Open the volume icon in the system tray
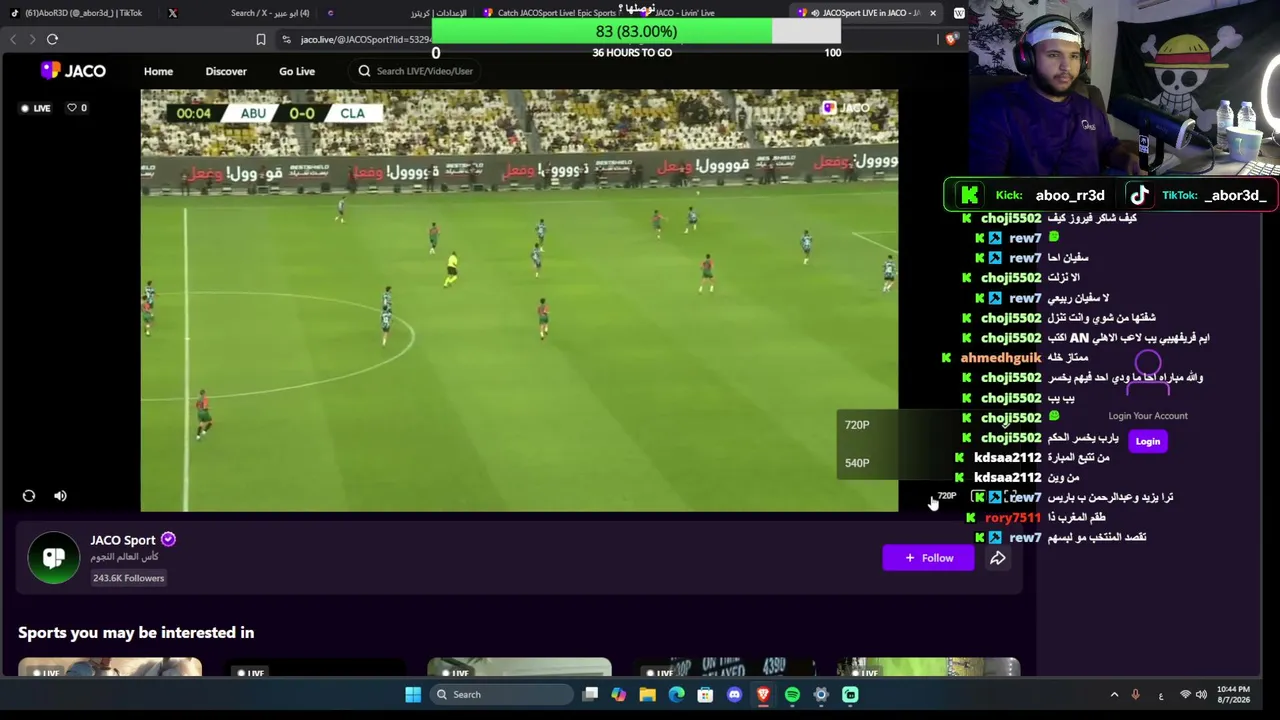 pyautogui.click(x=1202, y=695)
